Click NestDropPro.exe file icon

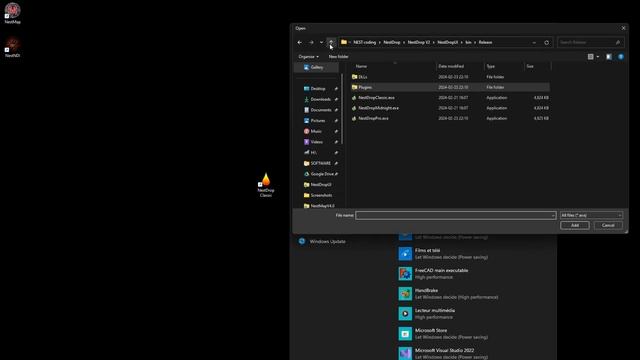point(354,118)
